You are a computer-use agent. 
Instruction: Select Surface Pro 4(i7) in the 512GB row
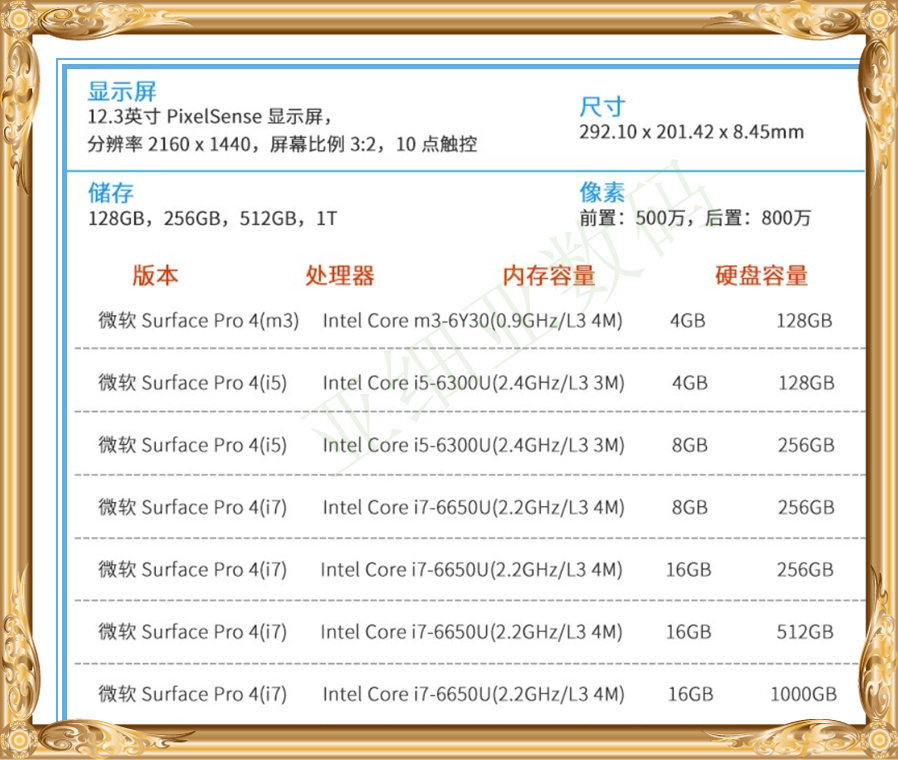[x=192, y=632]
